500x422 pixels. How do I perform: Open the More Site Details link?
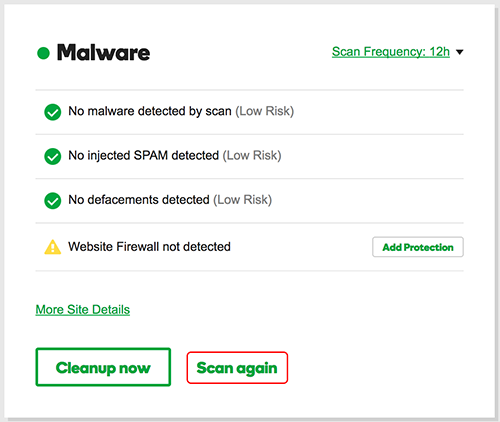click(x=83, y=310)
